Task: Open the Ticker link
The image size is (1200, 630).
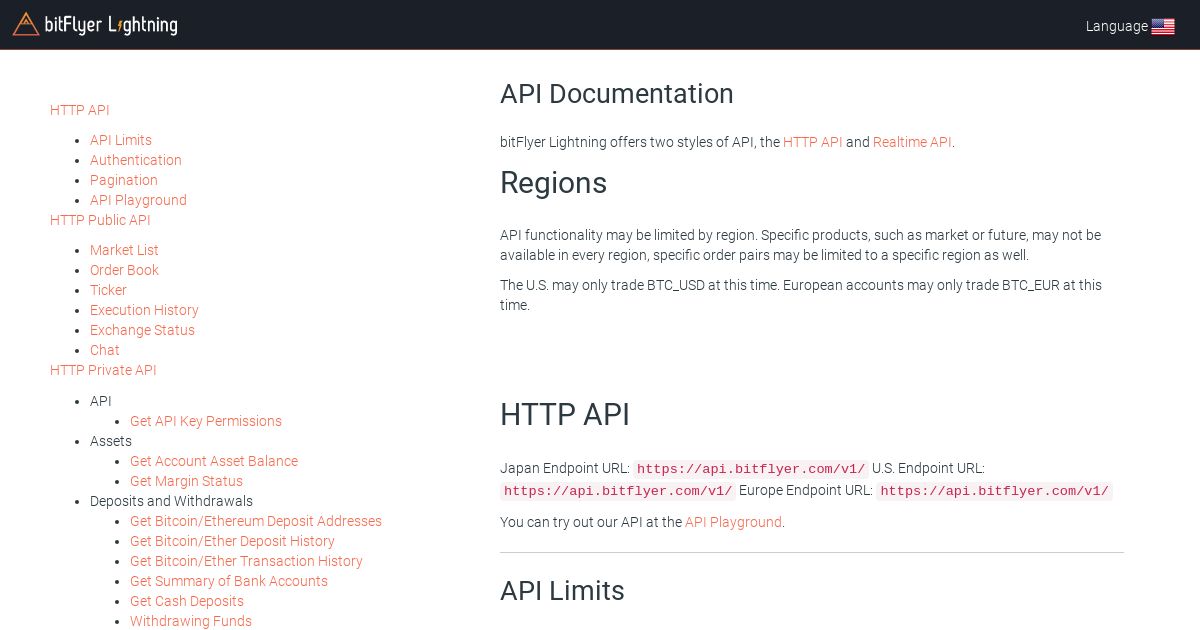Action: [x=108, y=290]
